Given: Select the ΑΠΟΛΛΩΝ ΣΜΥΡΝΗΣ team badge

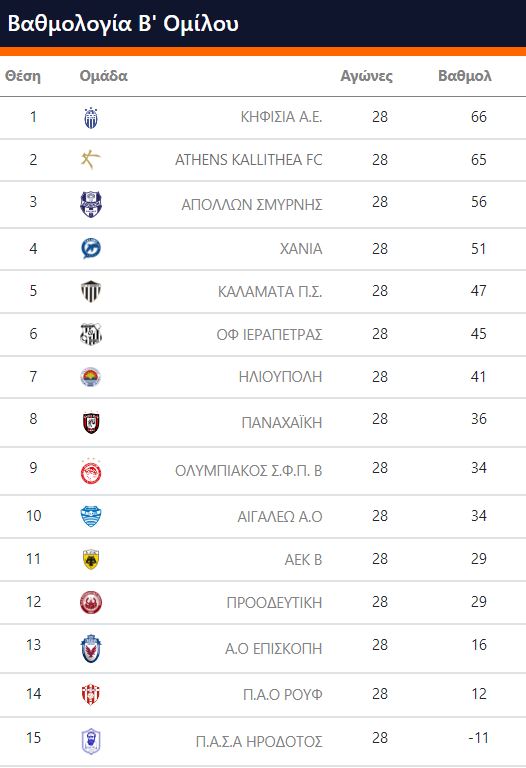Looking at the screenshot, I should 91,204.
